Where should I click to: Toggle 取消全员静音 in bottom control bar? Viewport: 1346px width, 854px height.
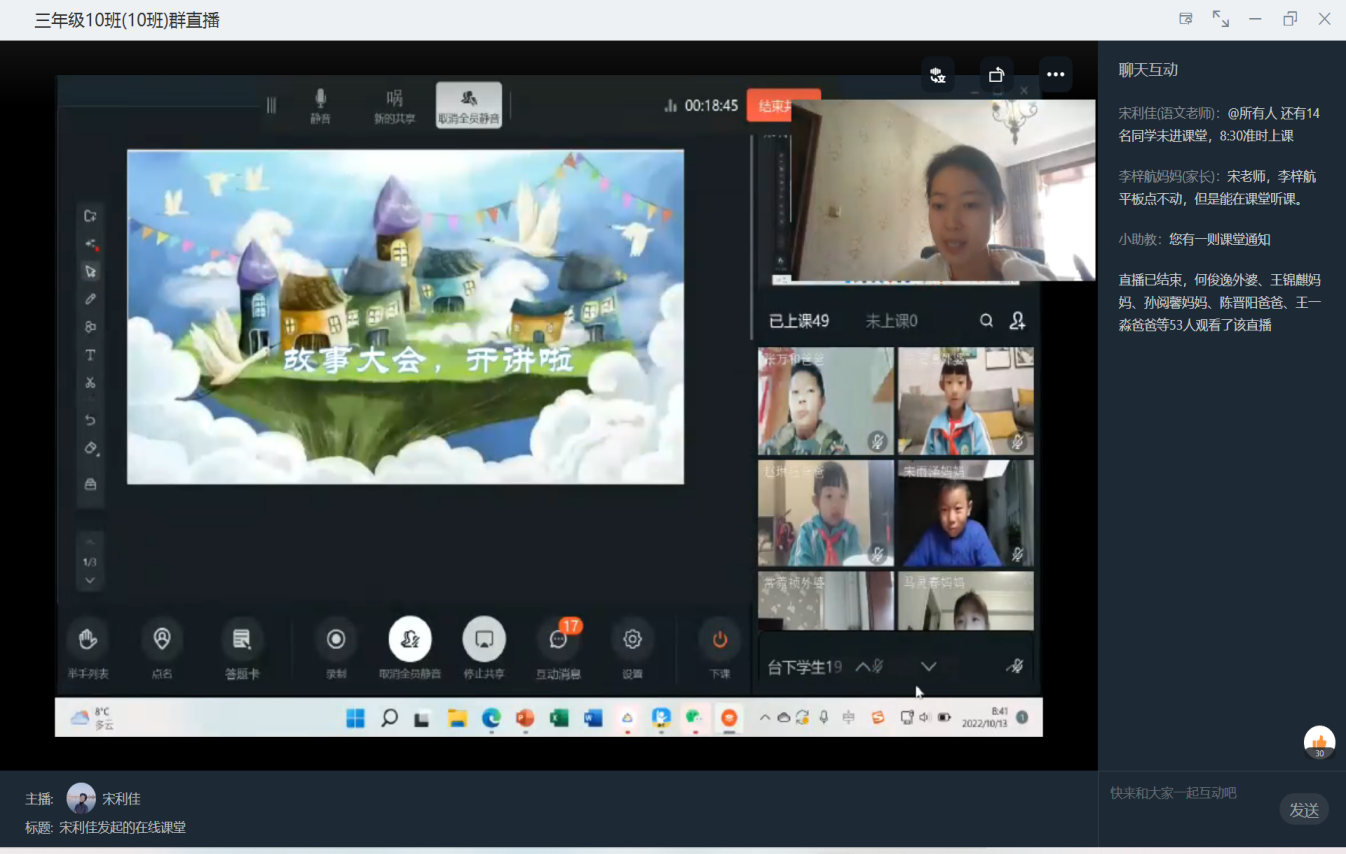coord(410,640)
